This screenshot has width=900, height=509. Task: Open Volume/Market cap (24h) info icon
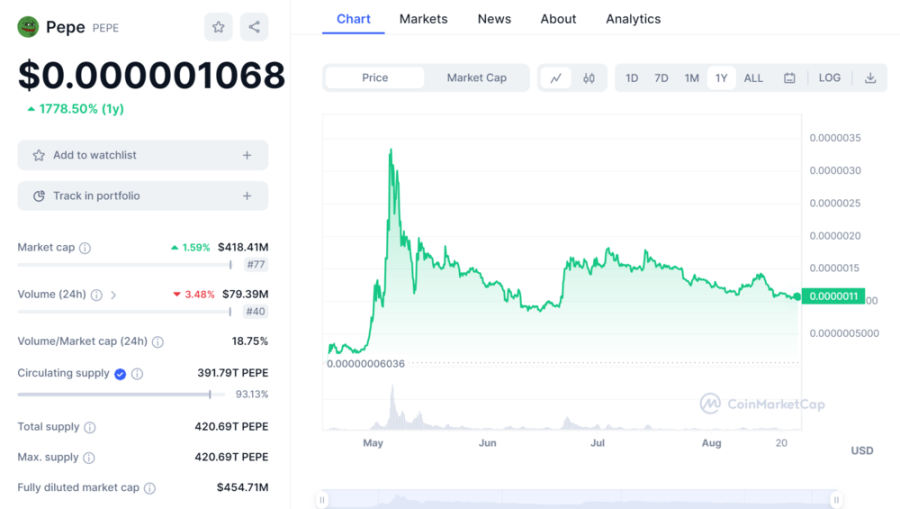[x=158, y=342]
